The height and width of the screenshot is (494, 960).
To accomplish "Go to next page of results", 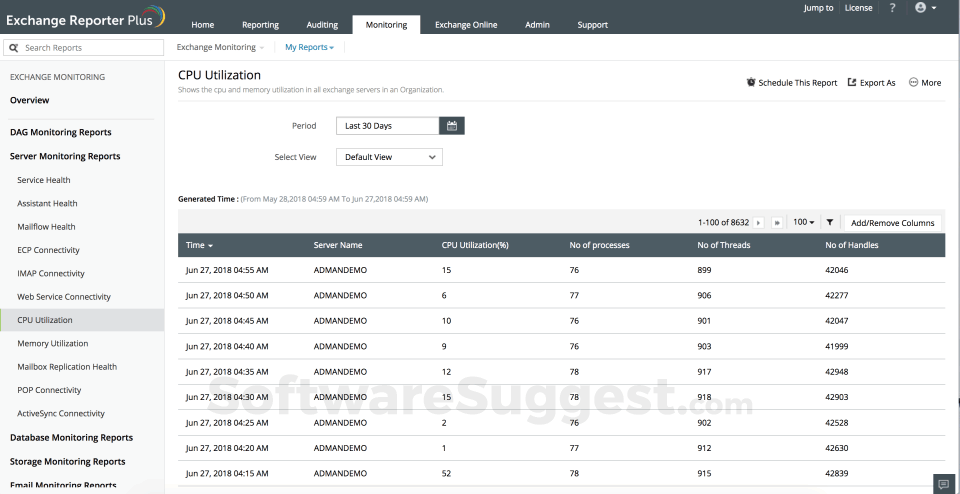I will point(758,223).
